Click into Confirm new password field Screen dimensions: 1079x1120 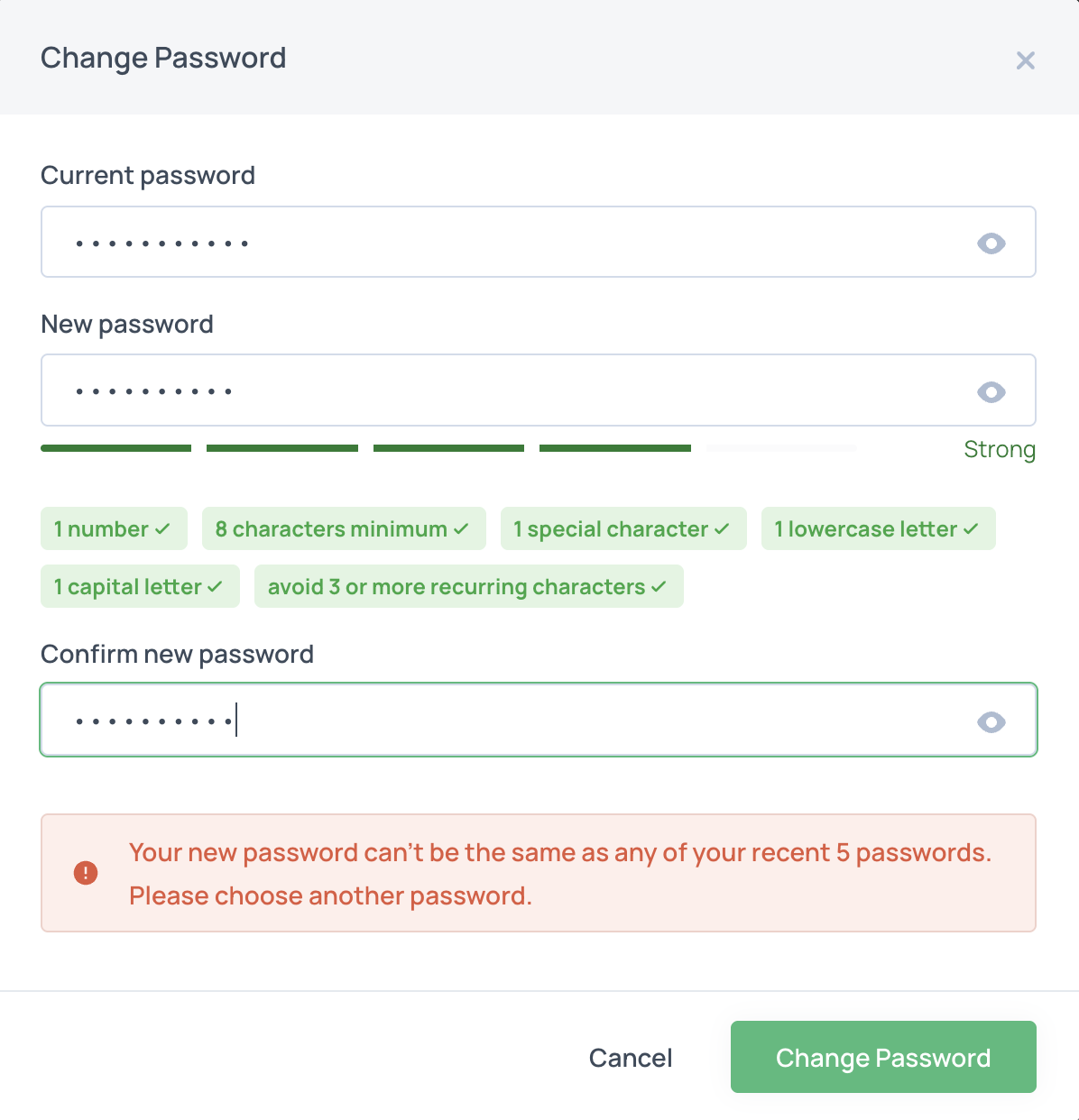pyautogui.click(x=505, y=721)
